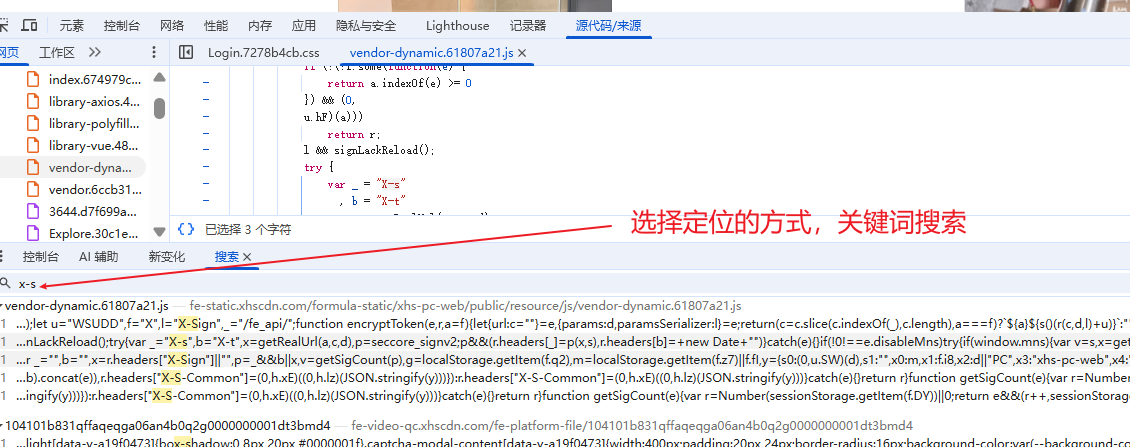Click code line return a.indexOf(e) >= 0
Viewport: 1130px width, 447px height.
pos(399,84)
